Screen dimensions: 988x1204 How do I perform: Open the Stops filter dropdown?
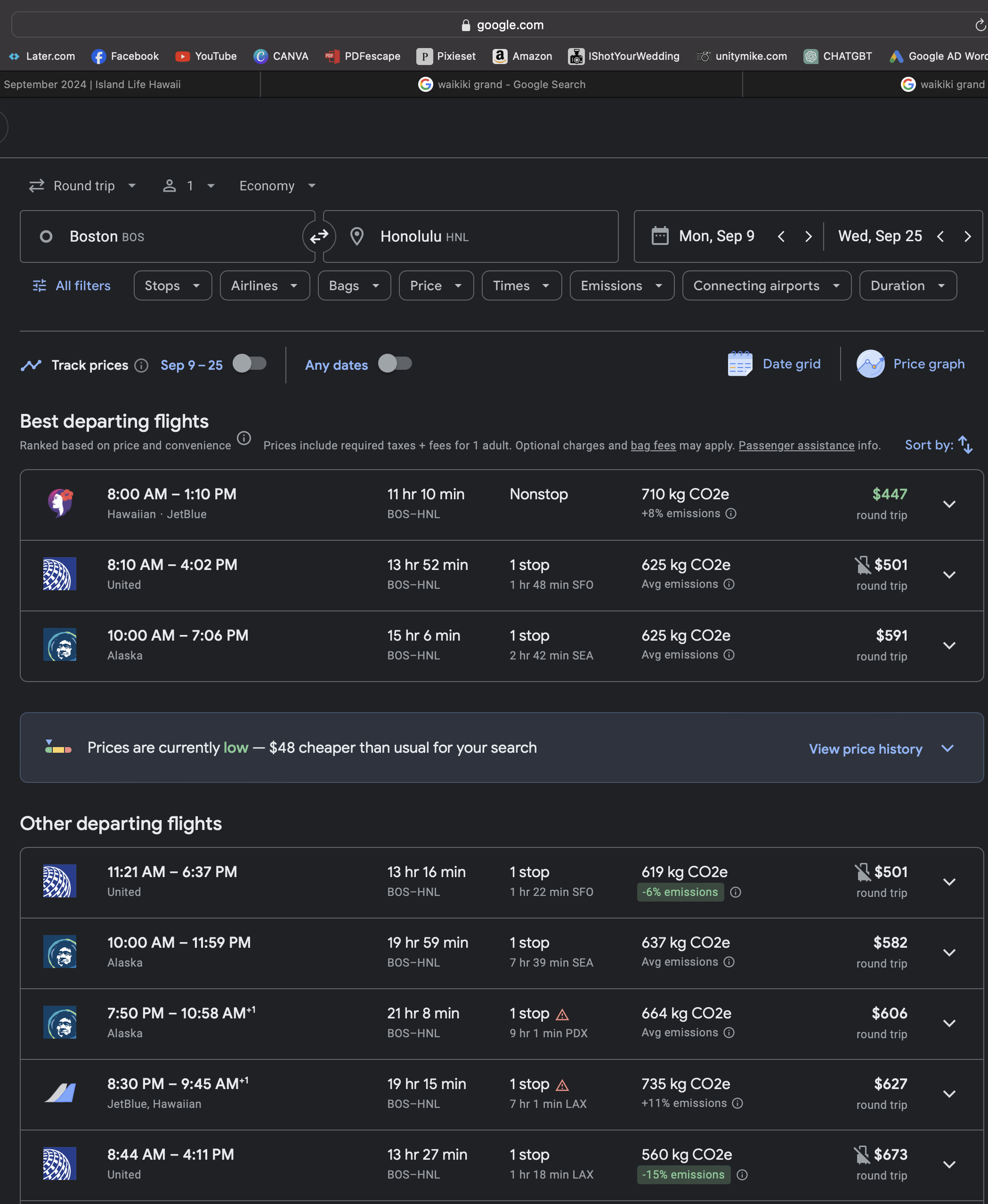click(172, 286)
